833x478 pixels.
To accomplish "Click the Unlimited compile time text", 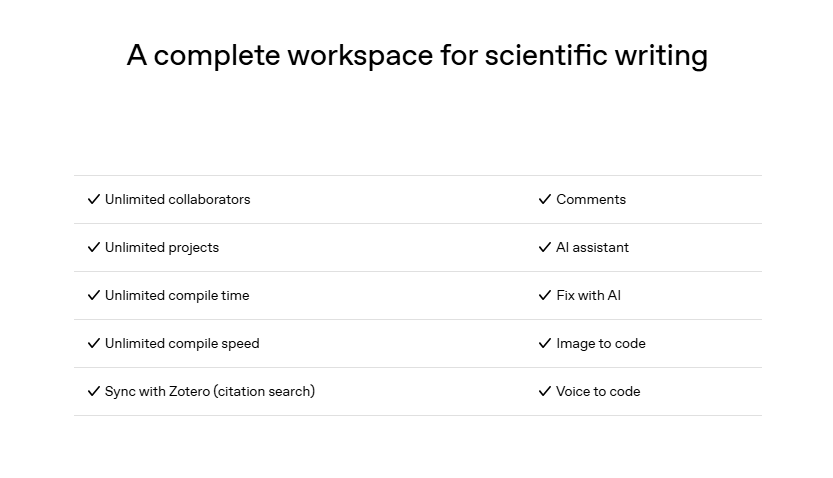I will click(177, 295).
